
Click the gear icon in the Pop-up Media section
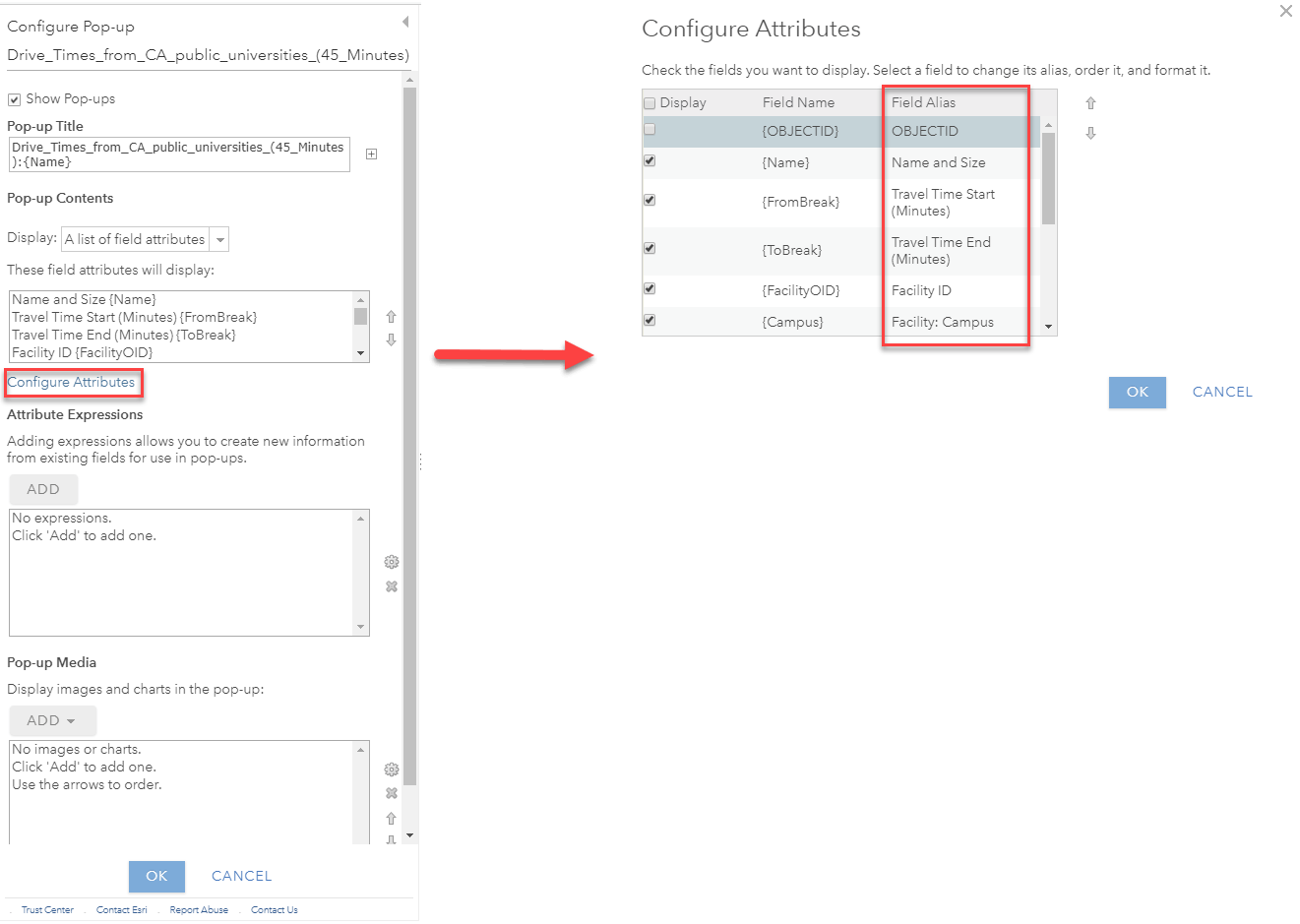[x=391, y=769]
